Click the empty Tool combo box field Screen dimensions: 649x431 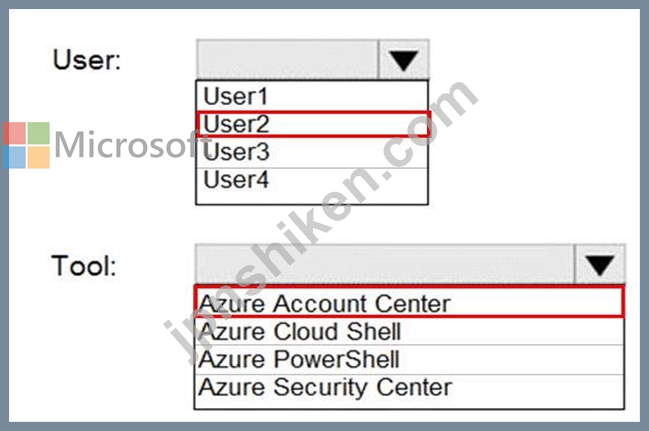pos(385,265)
